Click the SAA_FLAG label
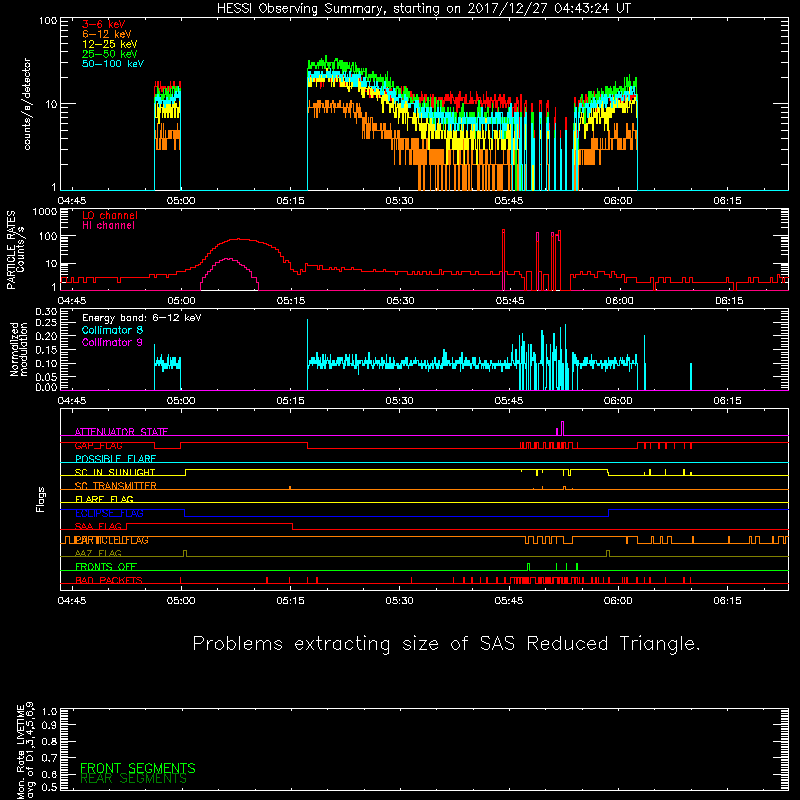This screenshot has height=800, width=800. 98,527
